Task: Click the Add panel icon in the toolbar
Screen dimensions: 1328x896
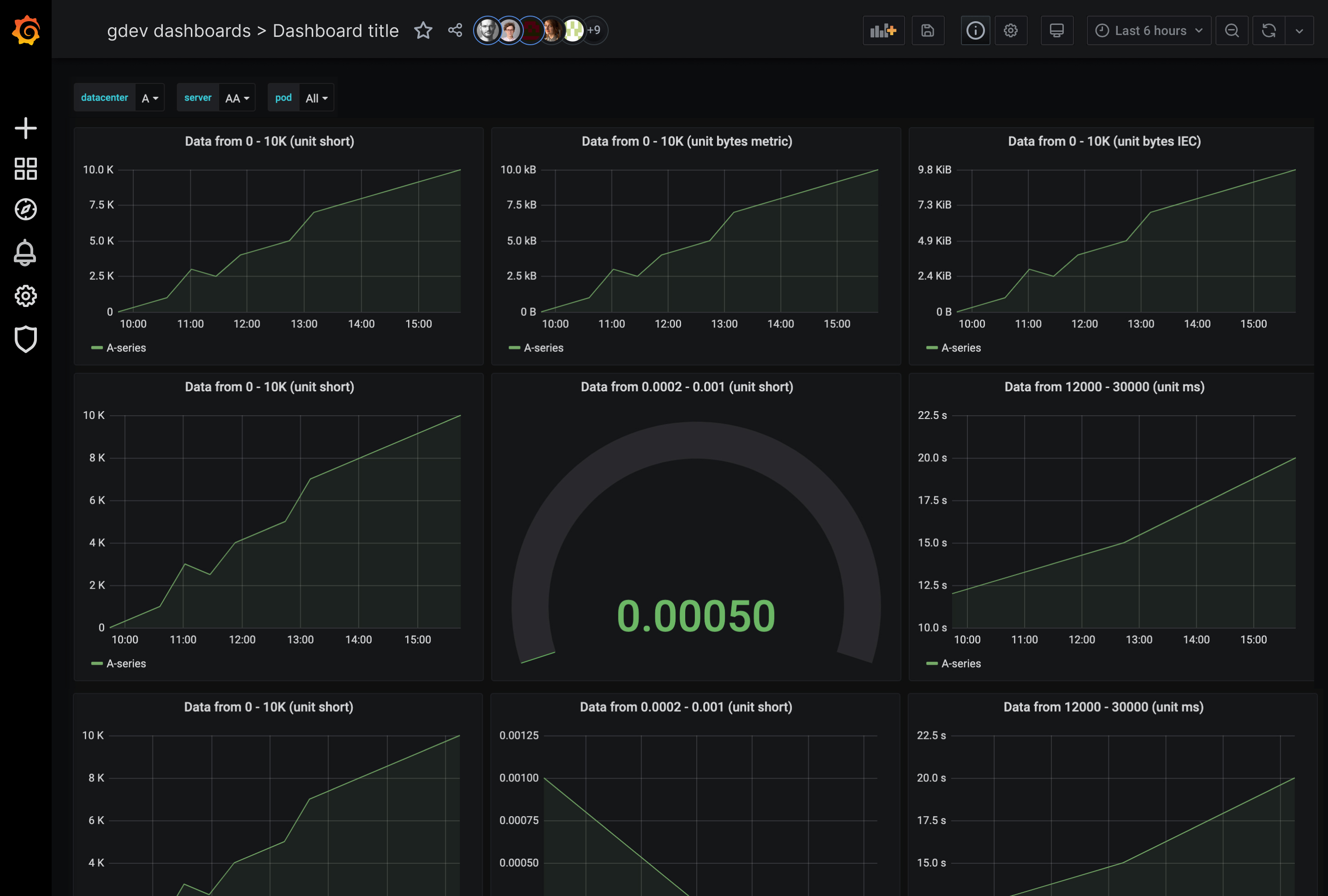Action: (883, 30)
